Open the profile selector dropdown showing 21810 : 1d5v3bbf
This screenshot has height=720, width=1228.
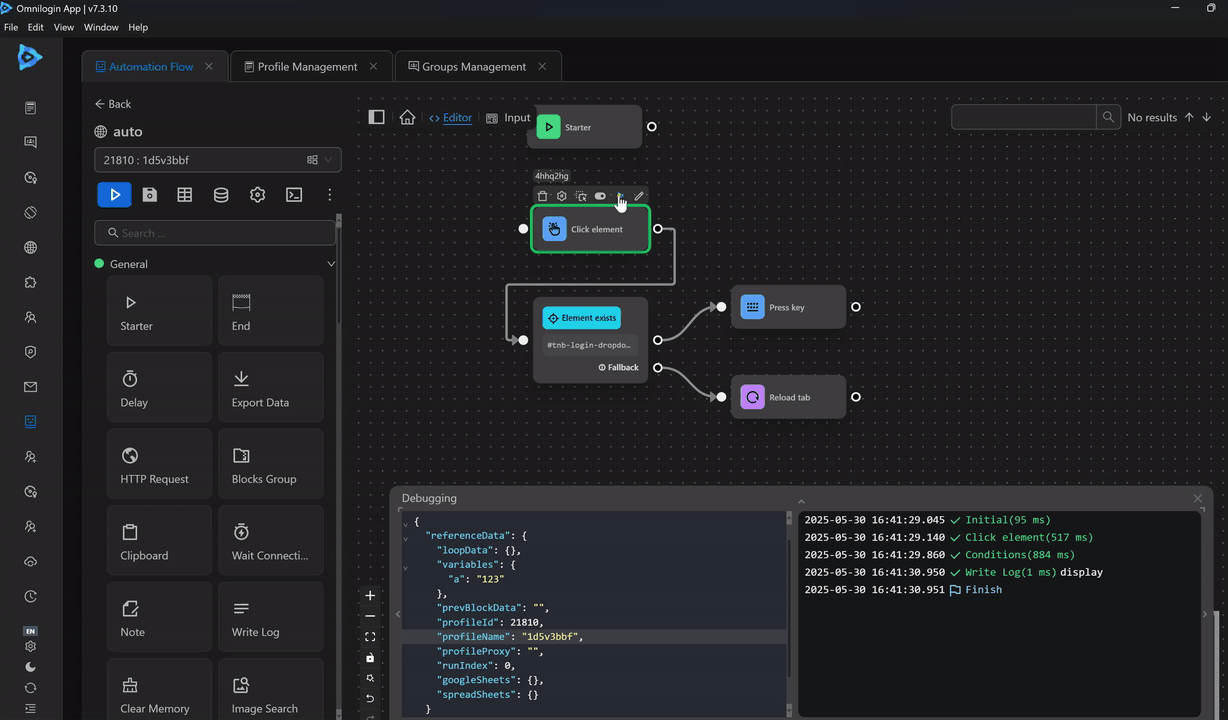point(327,159)
